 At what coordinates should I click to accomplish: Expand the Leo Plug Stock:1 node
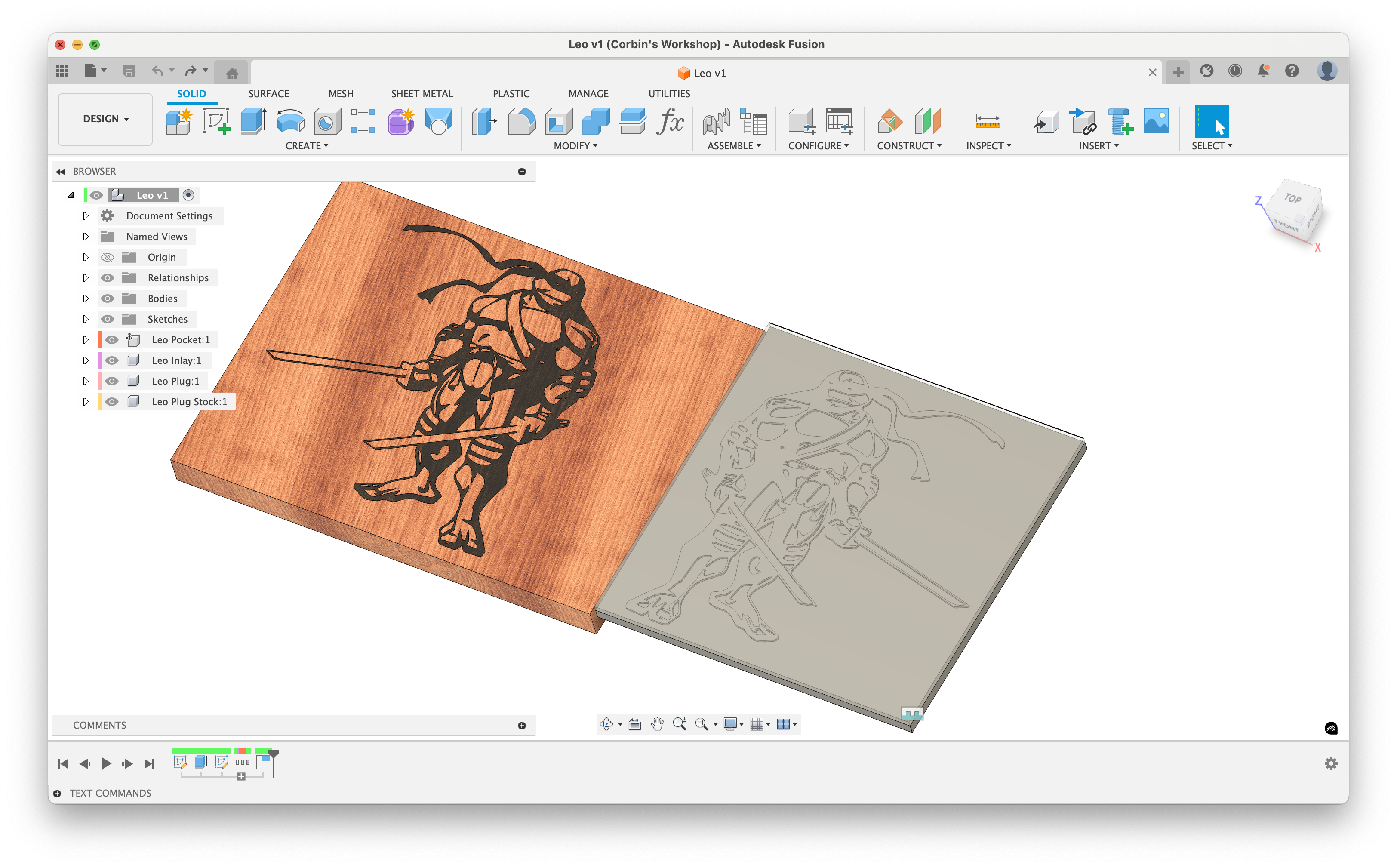(x=86, y=402)
